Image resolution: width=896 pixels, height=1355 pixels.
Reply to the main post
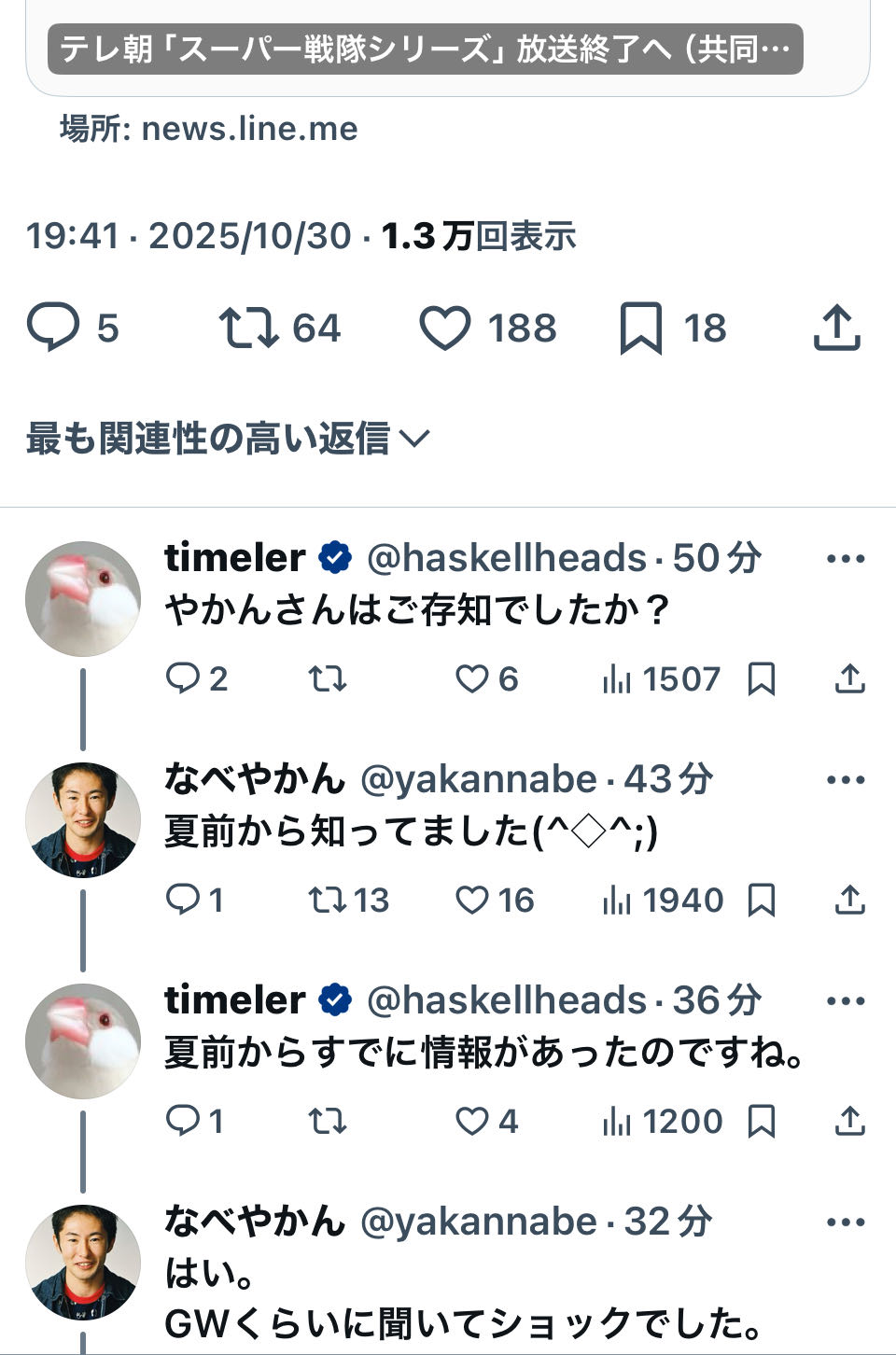coord(54,328)
